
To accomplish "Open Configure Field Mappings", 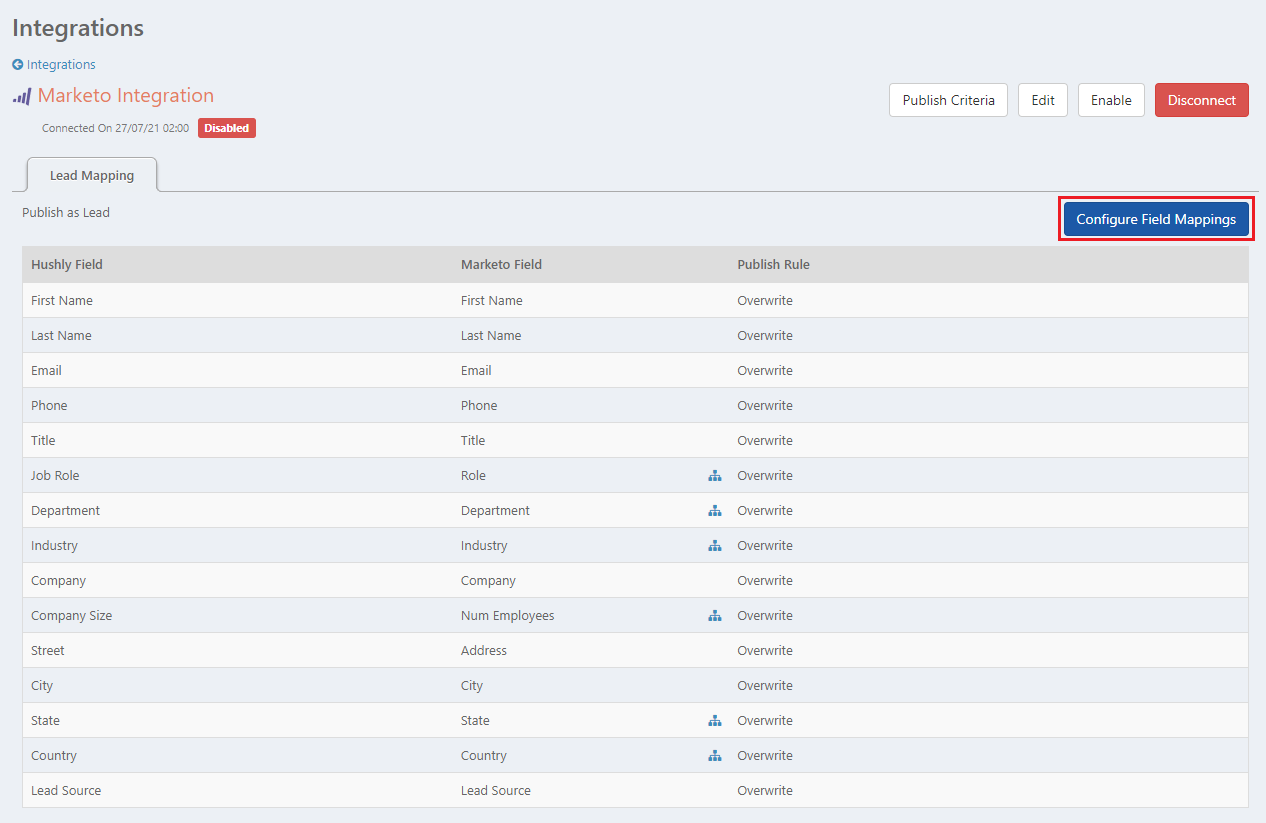I will tap(1156, 219).
